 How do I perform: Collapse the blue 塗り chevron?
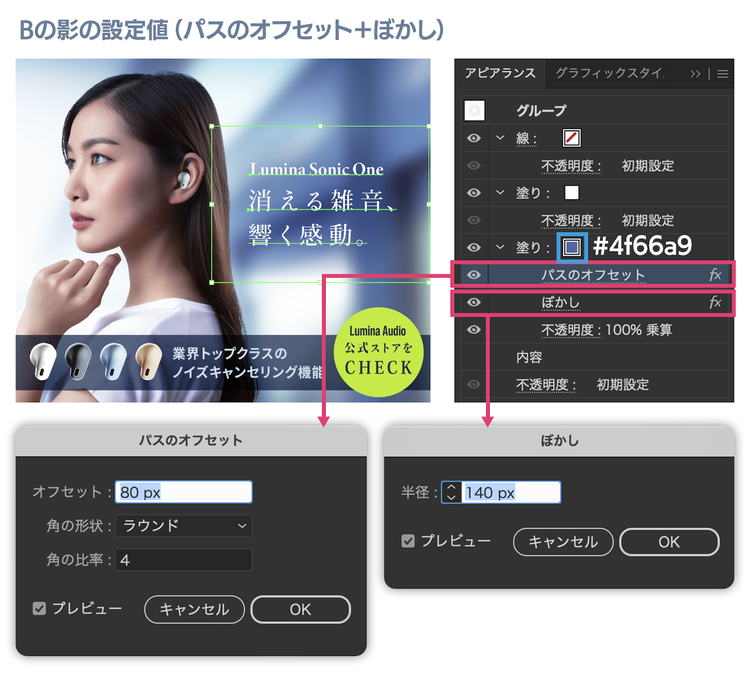[x=500, y=247]
